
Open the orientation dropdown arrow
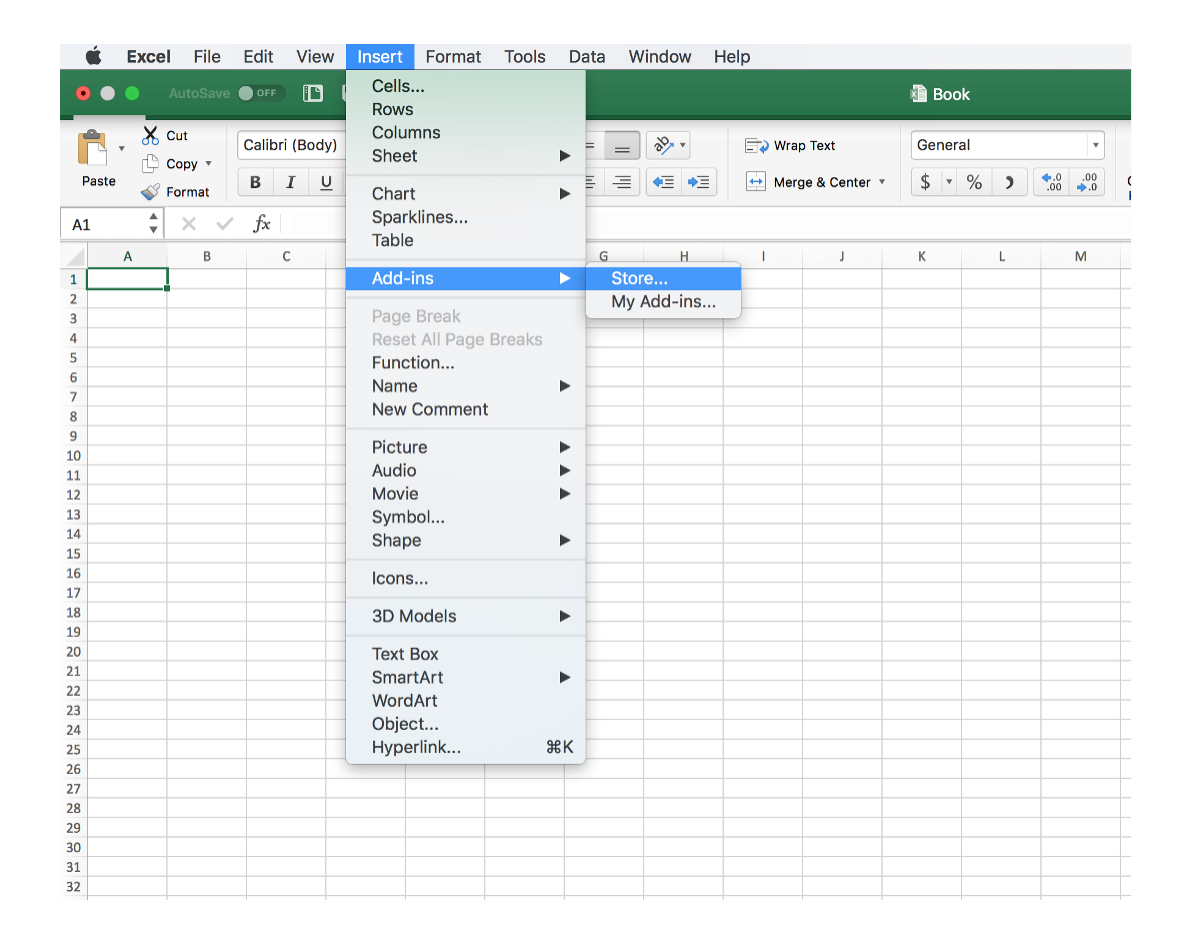(x=682, y=144)
